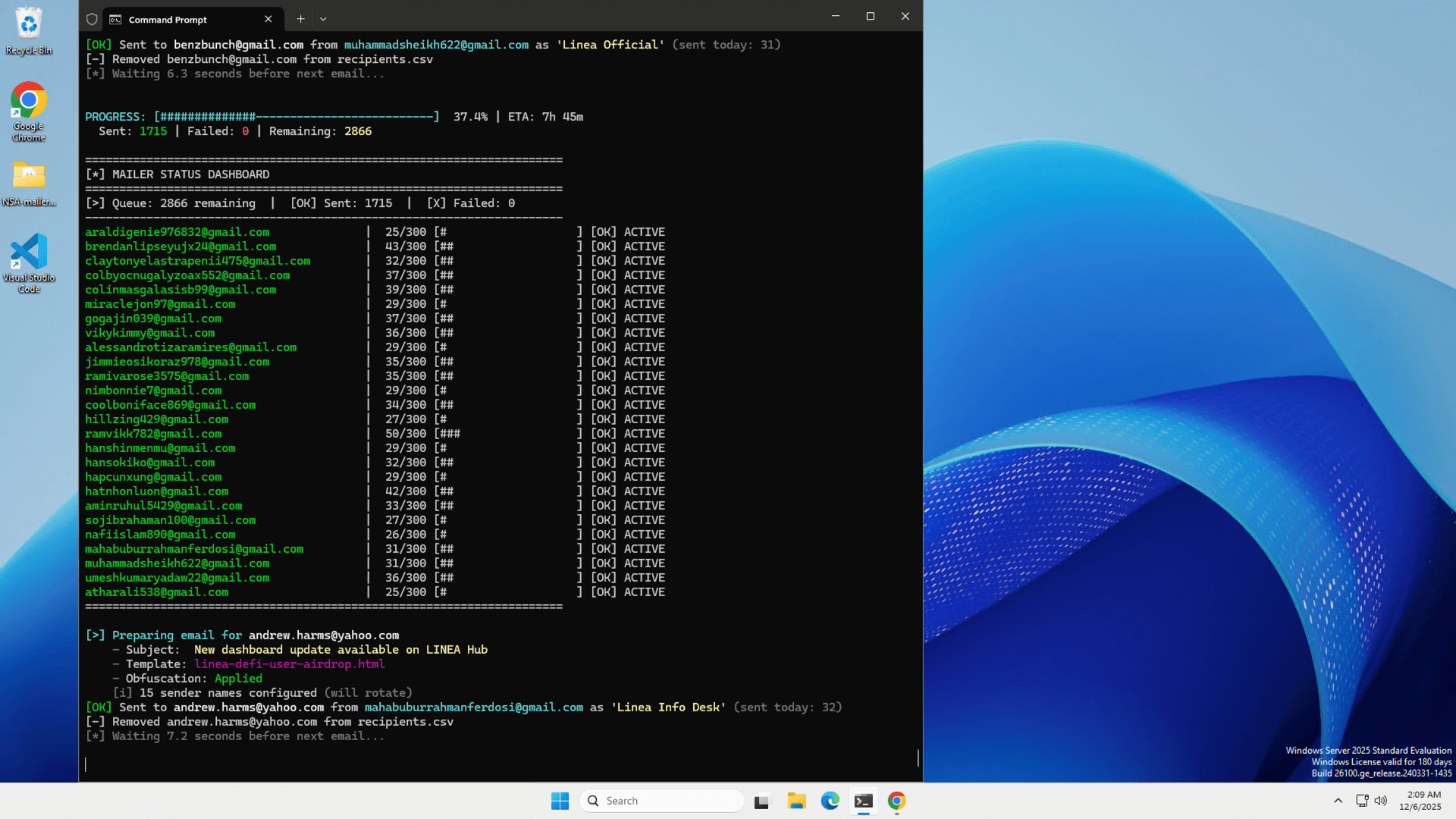Open new tab dropdown menu in terminal
Screen dimensions: 1456x819
(x=323, y=19)
